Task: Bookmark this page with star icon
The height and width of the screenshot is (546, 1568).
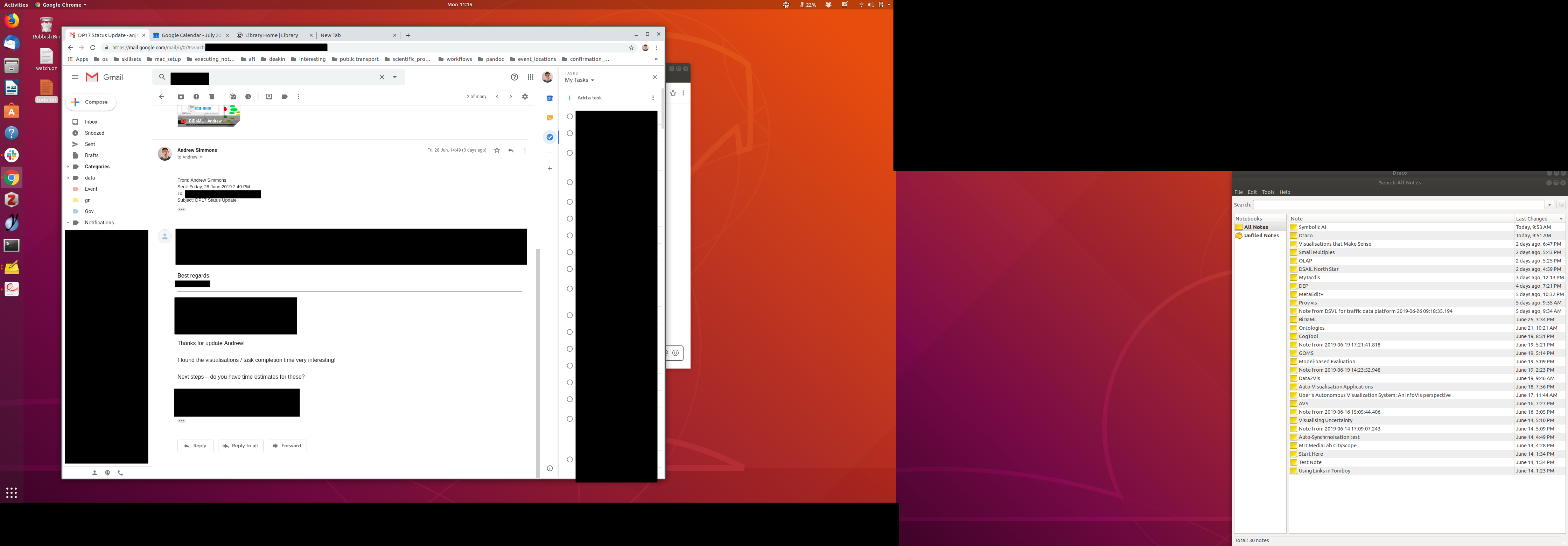Action: (x=631, y=48)
